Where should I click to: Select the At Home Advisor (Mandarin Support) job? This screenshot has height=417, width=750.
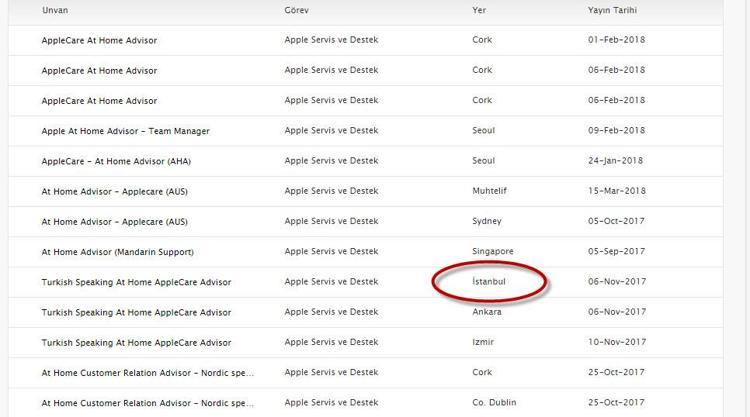(117, 252)
